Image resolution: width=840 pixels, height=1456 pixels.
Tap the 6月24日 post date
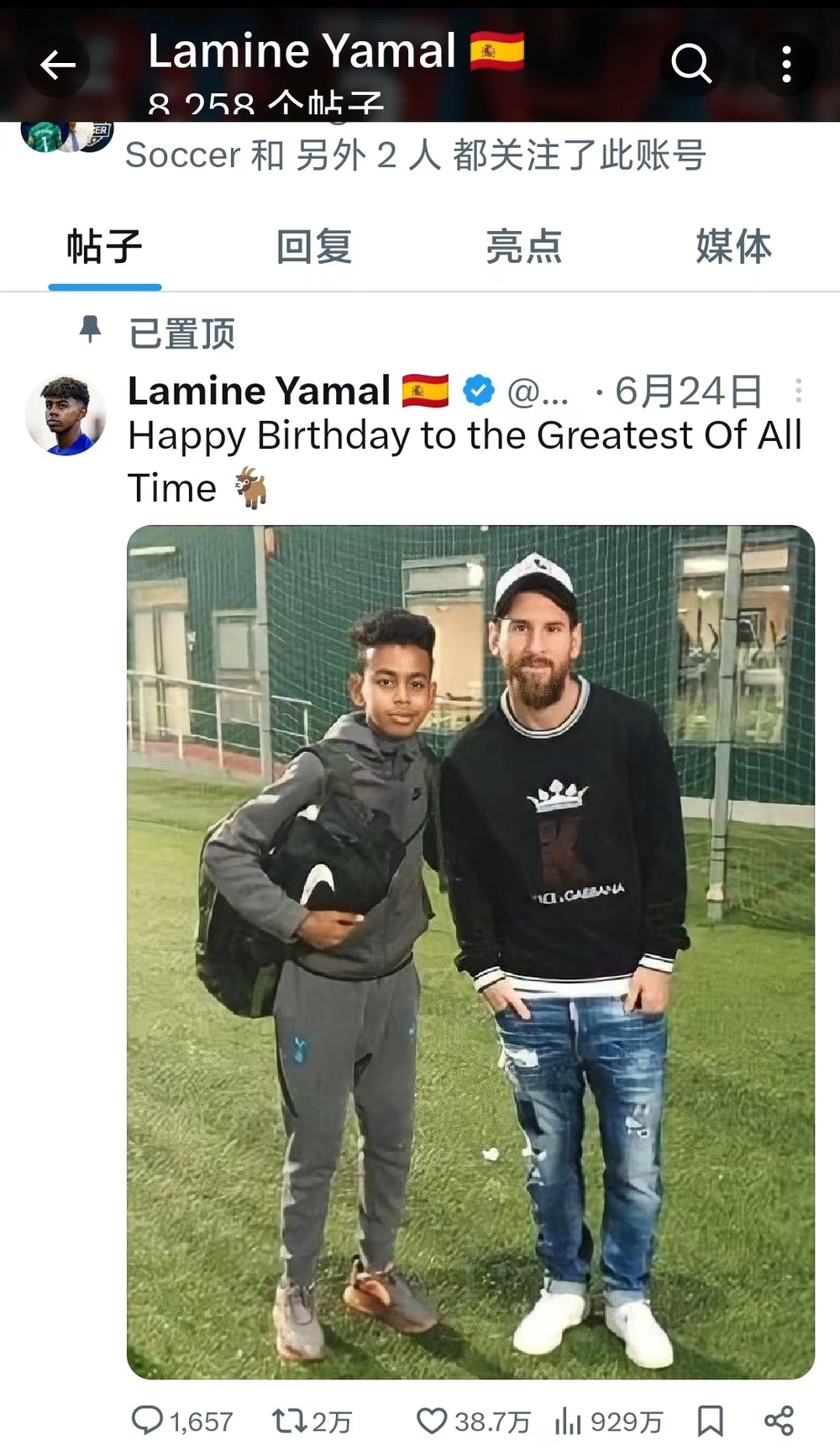(x=688, y=391)
